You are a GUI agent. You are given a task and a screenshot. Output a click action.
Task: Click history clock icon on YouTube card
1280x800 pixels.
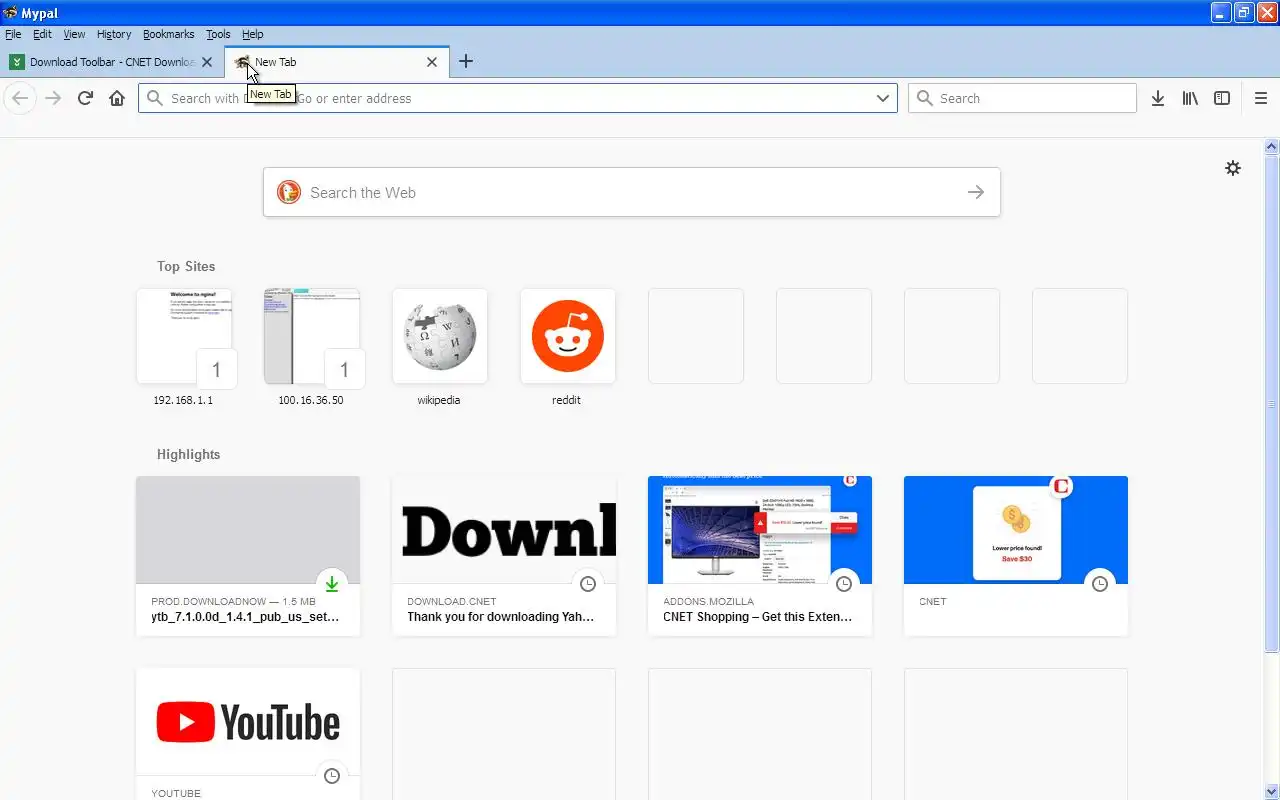pyautogui.click(x=332, y=776)
